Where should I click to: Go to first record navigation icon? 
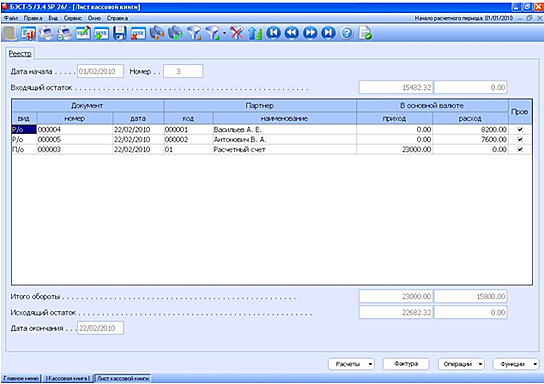point(273,33)
